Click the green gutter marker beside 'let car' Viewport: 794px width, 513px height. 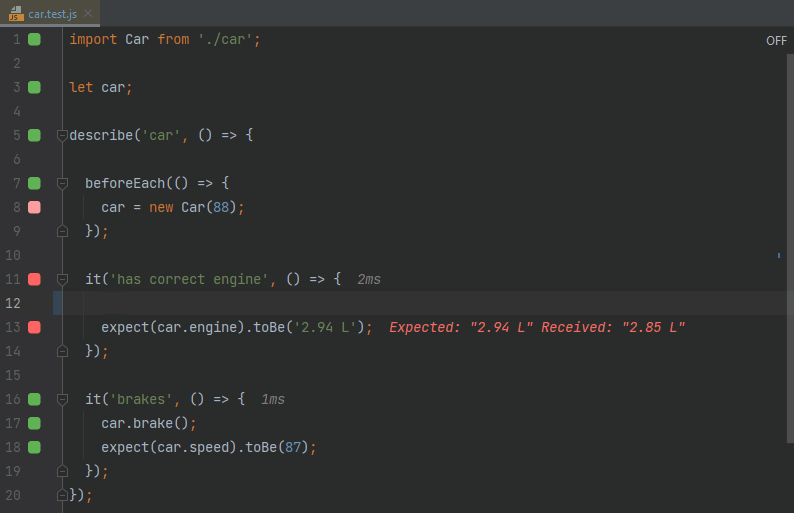[34, 87]
